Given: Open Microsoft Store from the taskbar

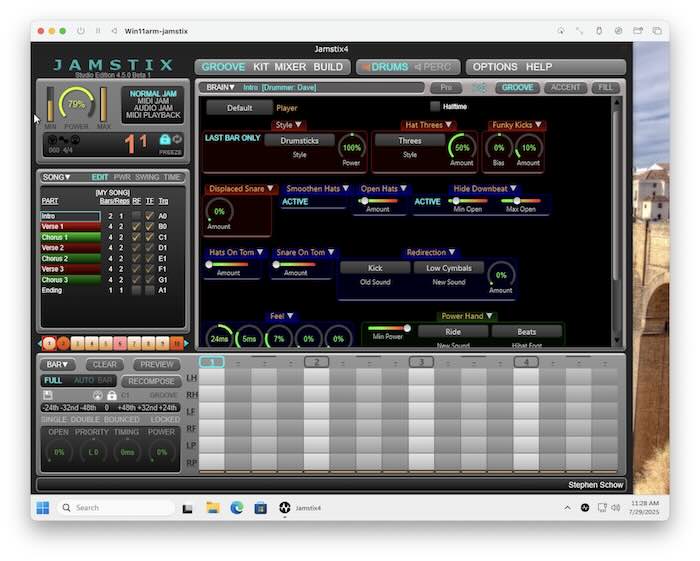Looking at the screenshot, I should 260,508.
